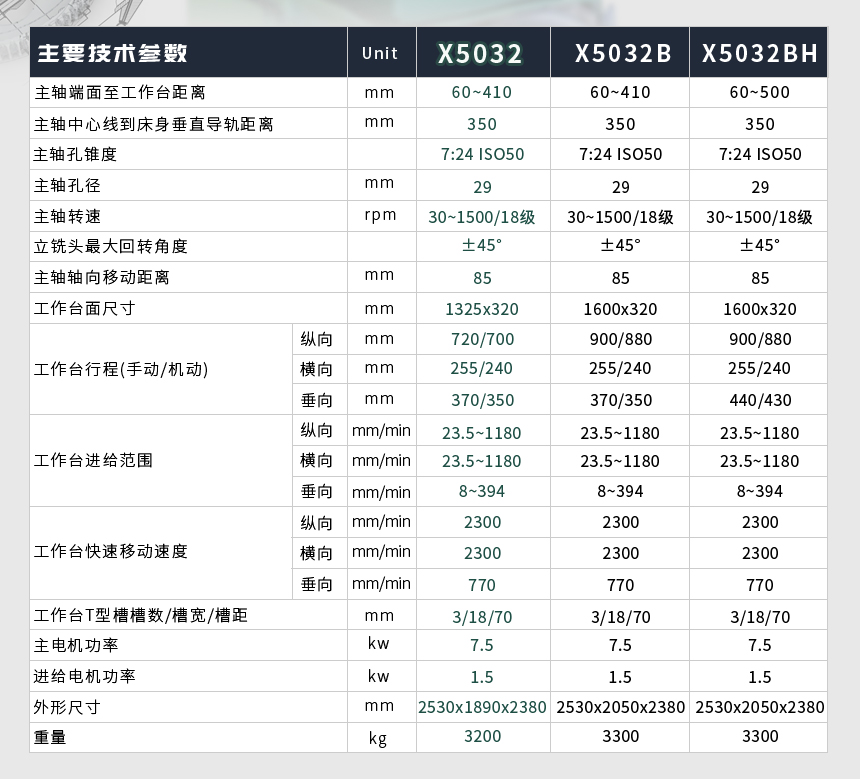The width and height of the screenshot is (860, 779).
Task: Click the rpm unit cell
Action: tap(380, 216)
